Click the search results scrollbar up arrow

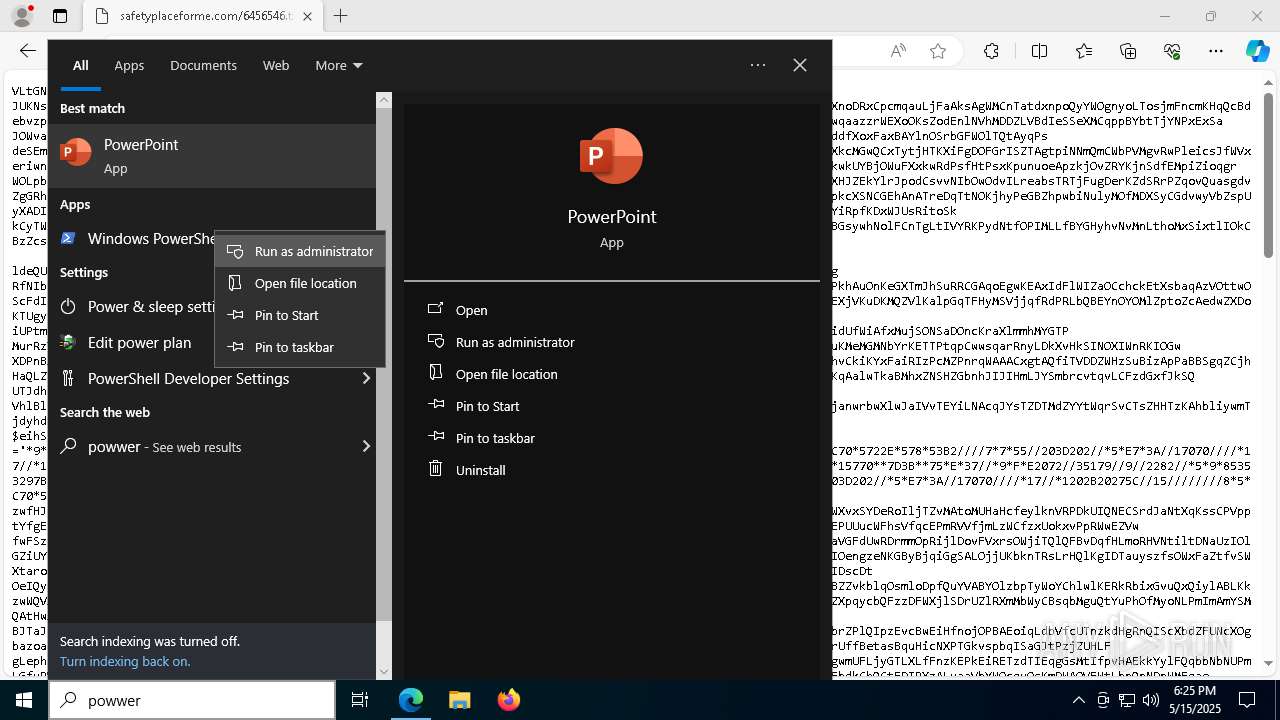(x=384, y=100)
